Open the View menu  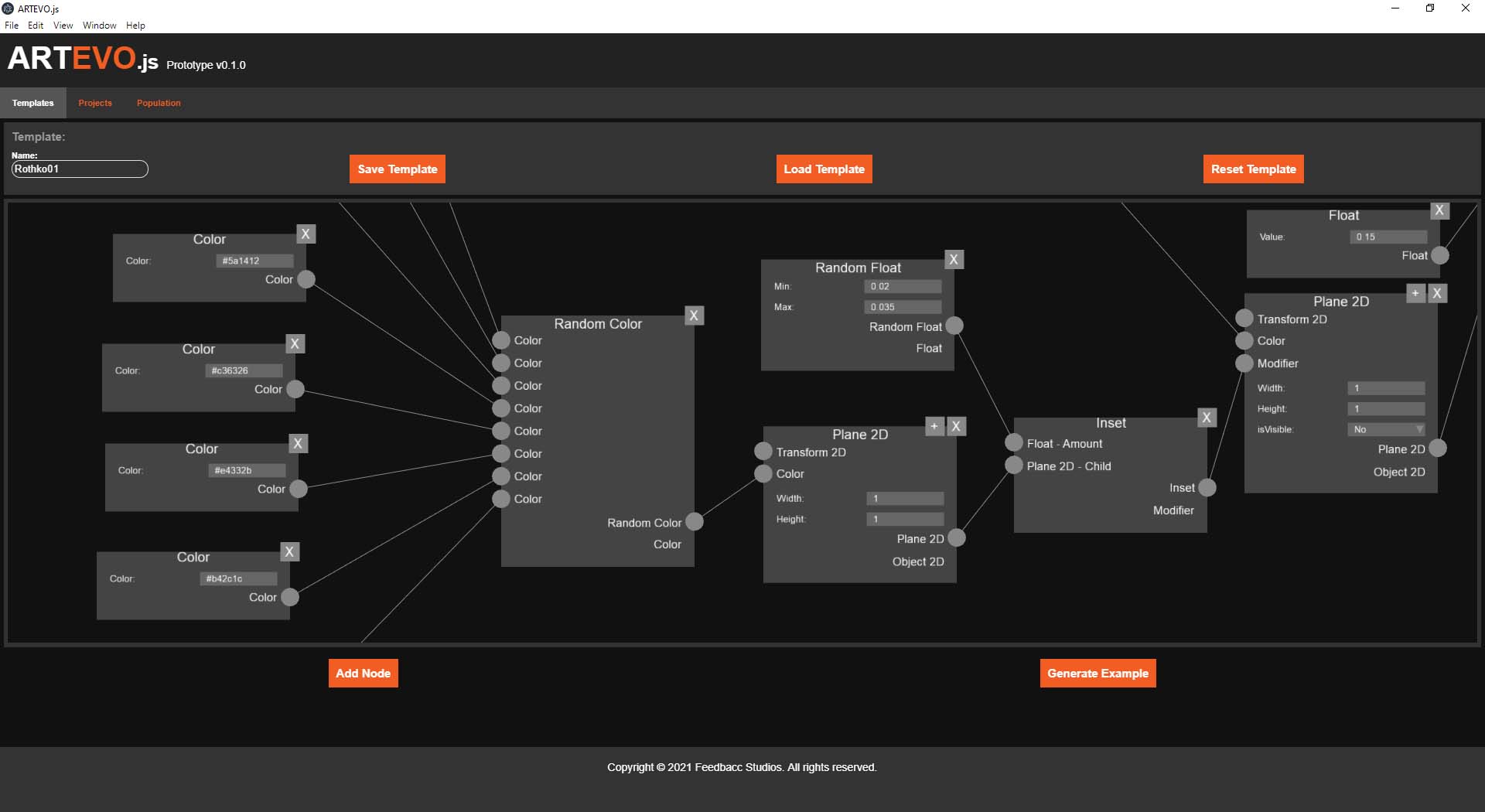63,26
